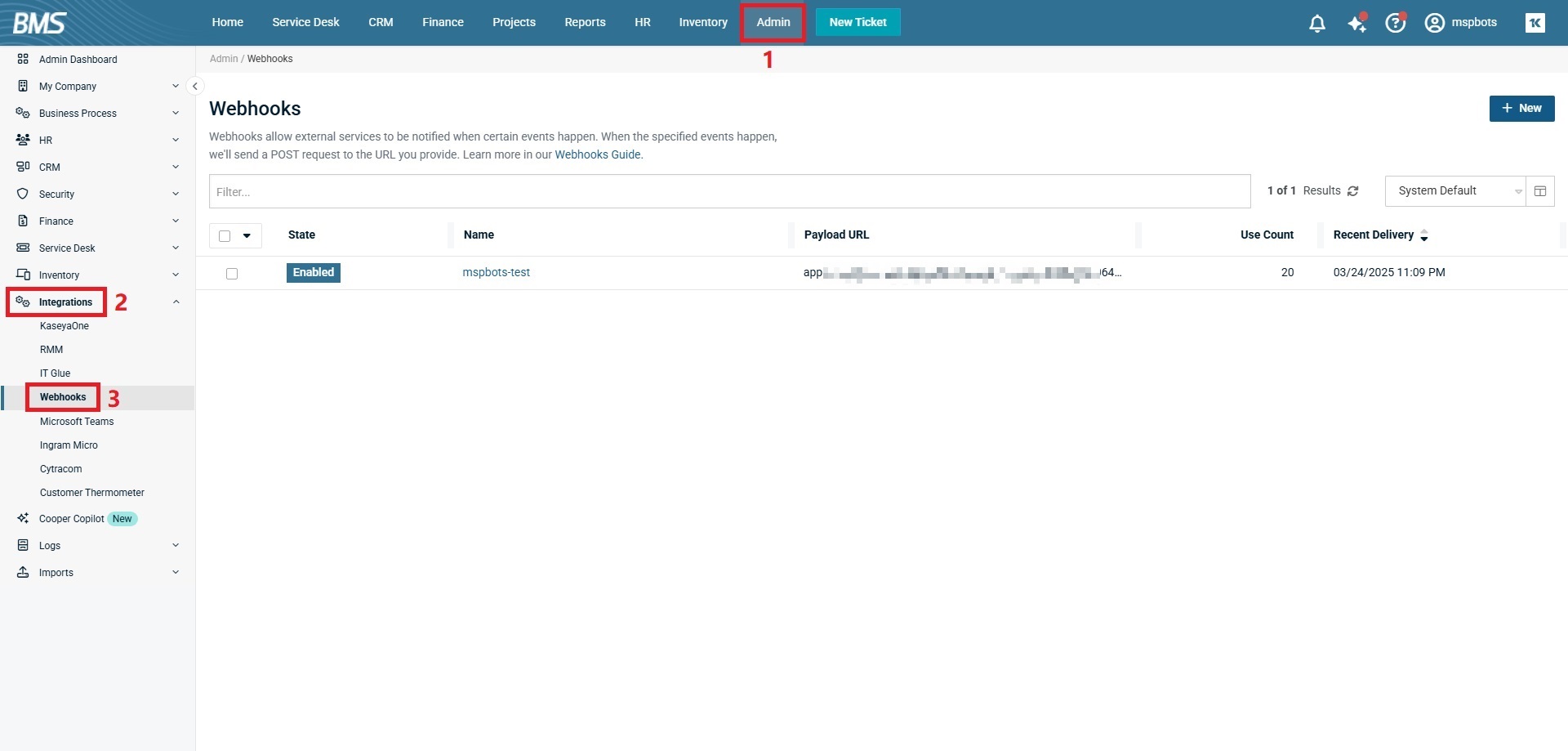Click the Kaseya K icon in top right

(x=1535, y=23)
